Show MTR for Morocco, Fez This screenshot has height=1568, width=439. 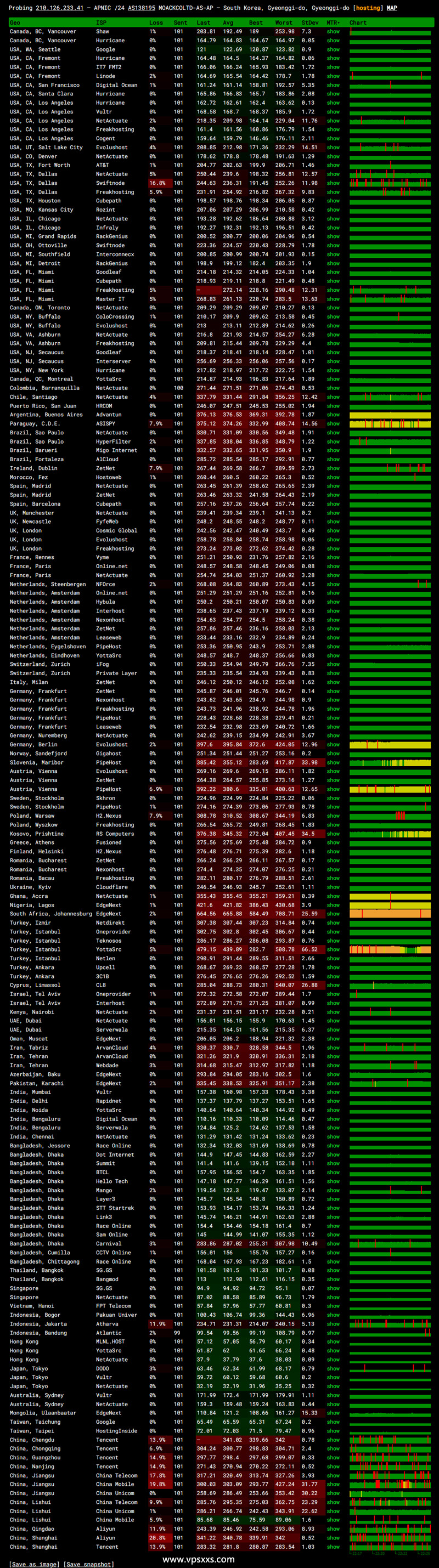tap(333, 477)
